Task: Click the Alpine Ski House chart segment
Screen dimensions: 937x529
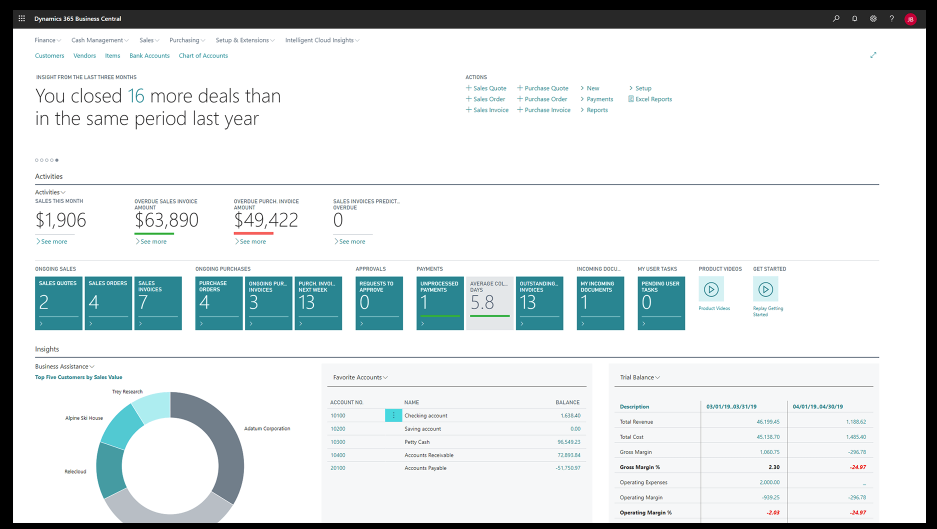Action: pos(121,429)
